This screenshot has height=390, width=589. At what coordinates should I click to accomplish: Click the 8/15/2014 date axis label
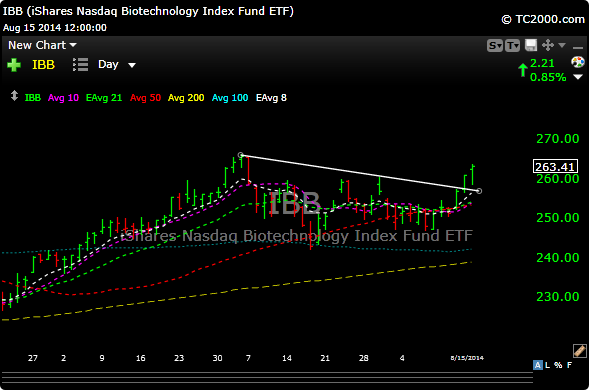[x=467, y=358]
